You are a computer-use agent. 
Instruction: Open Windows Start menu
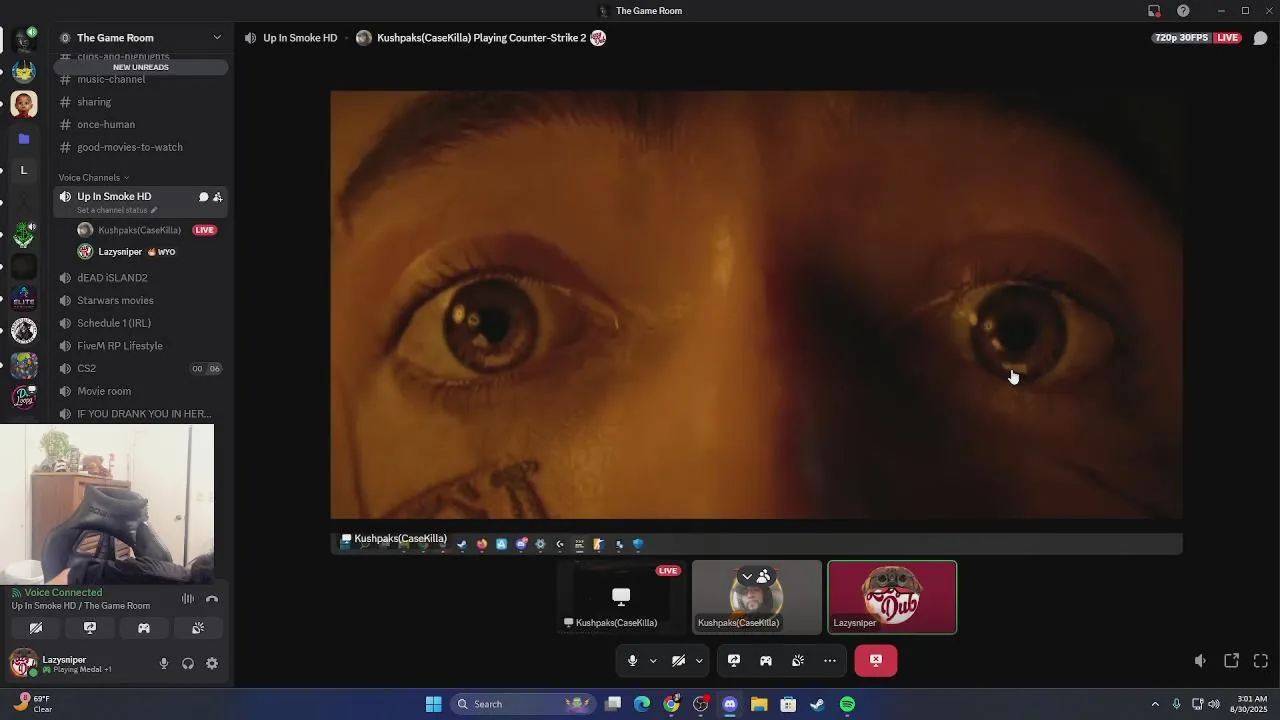tap(433, 704)
